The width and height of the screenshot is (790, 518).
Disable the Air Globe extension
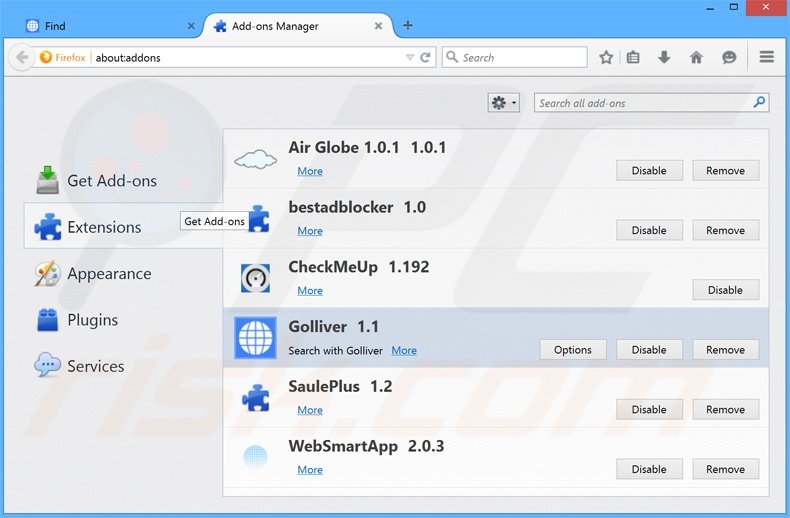[x=649, y=170]
